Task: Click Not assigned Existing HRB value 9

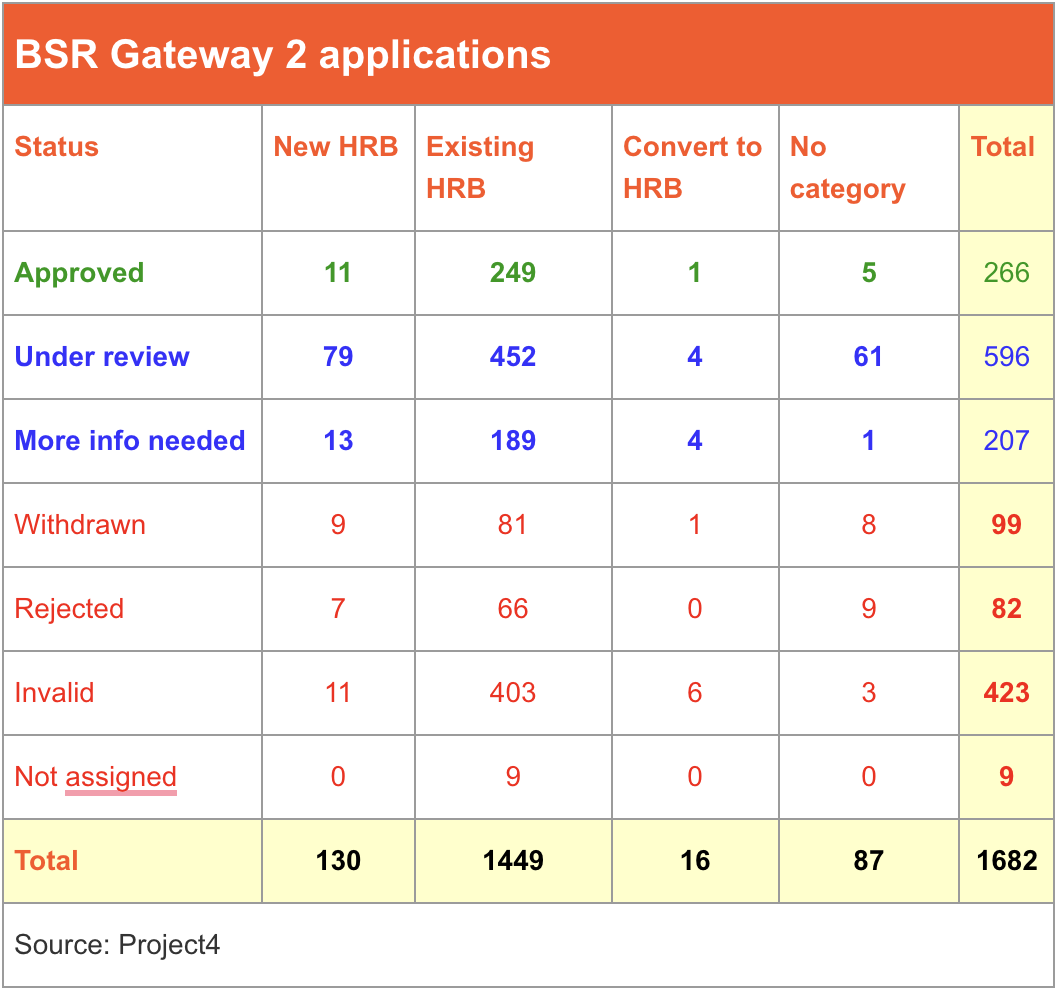Action: 513,777
